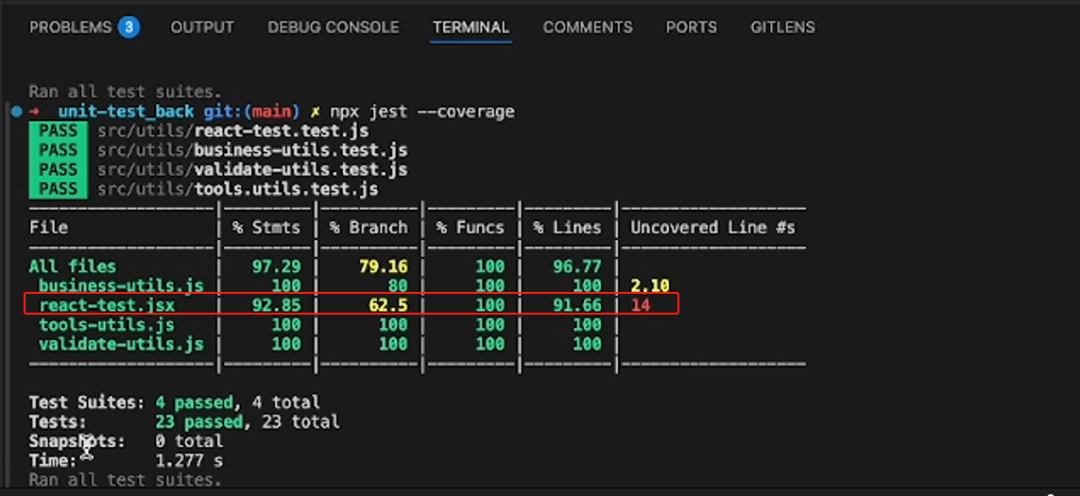Screen dimensions: 1080x496
Task: Click the Uncovered Line #s column header
Action: pos(712,227)
